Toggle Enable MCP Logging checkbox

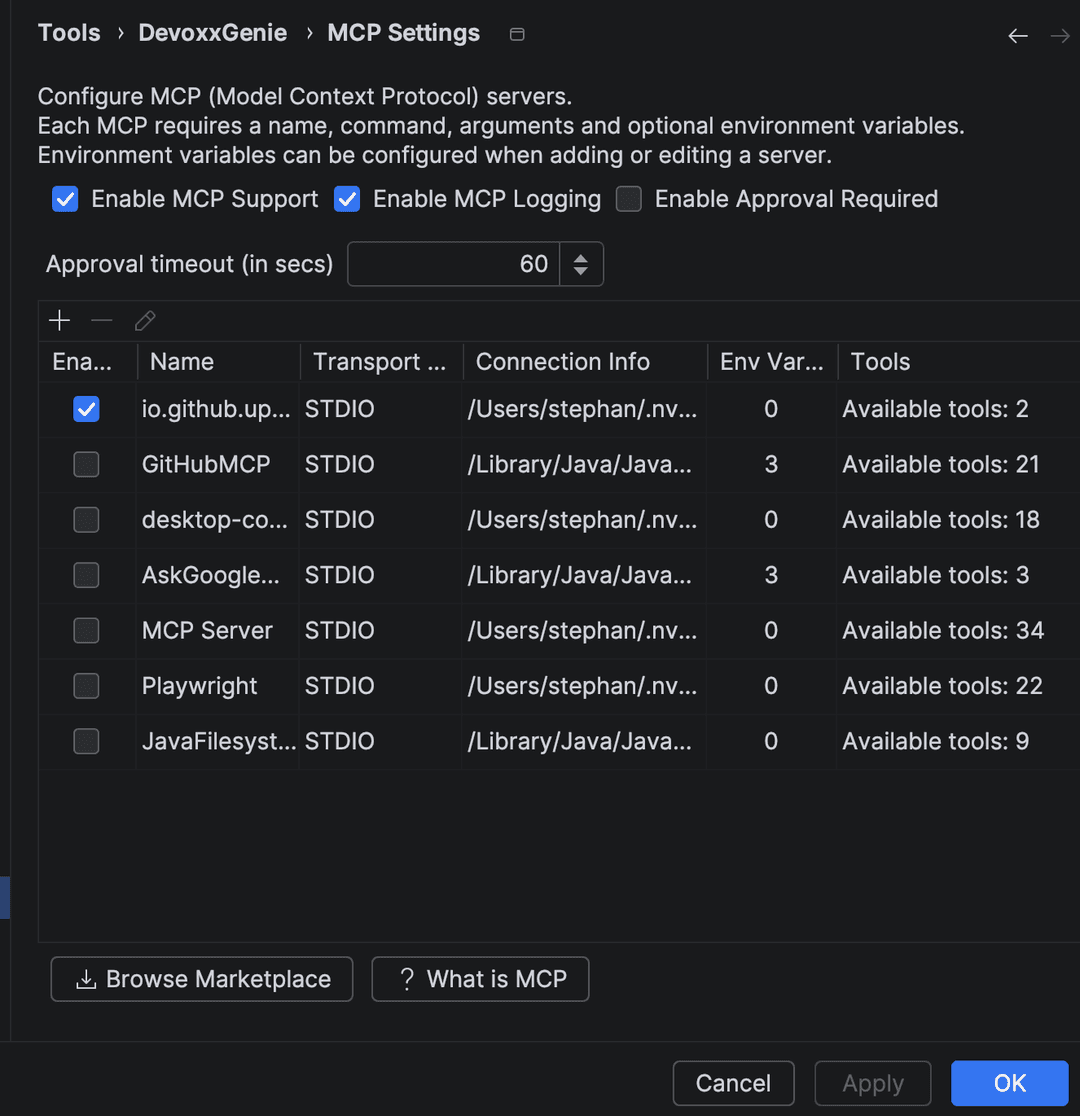[347, 199]
